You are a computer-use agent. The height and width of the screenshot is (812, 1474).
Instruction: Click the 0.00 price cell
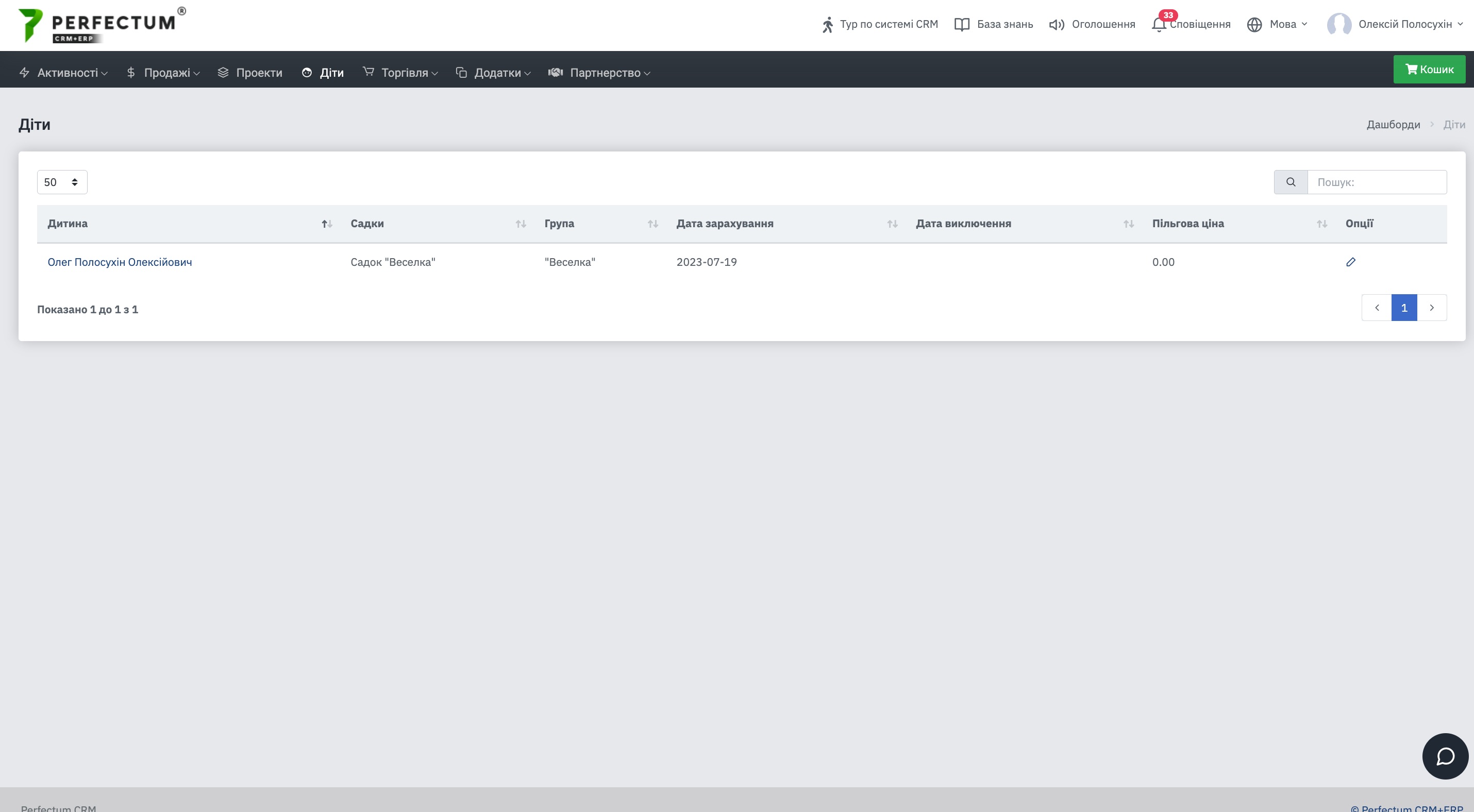[1163, 262]
